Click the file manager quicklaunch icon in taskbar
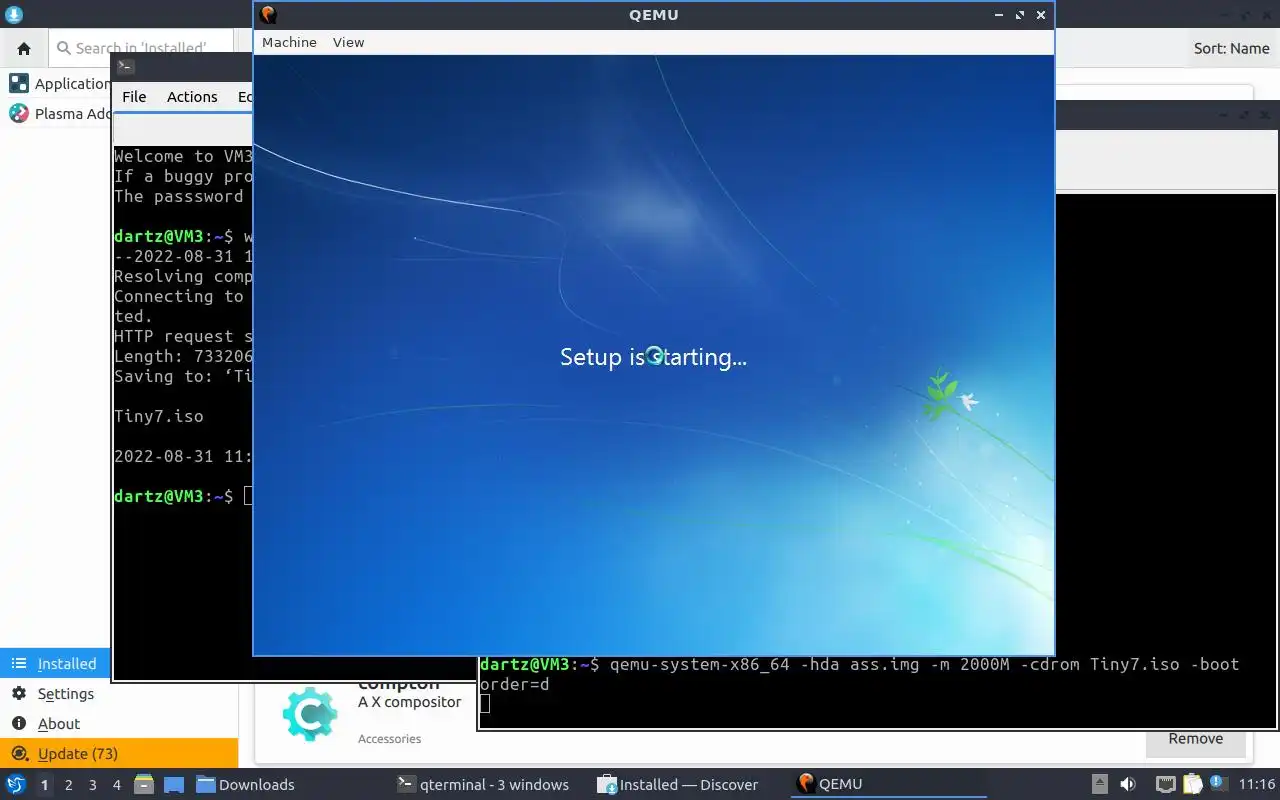1280x800 pixels. (144, 785)
